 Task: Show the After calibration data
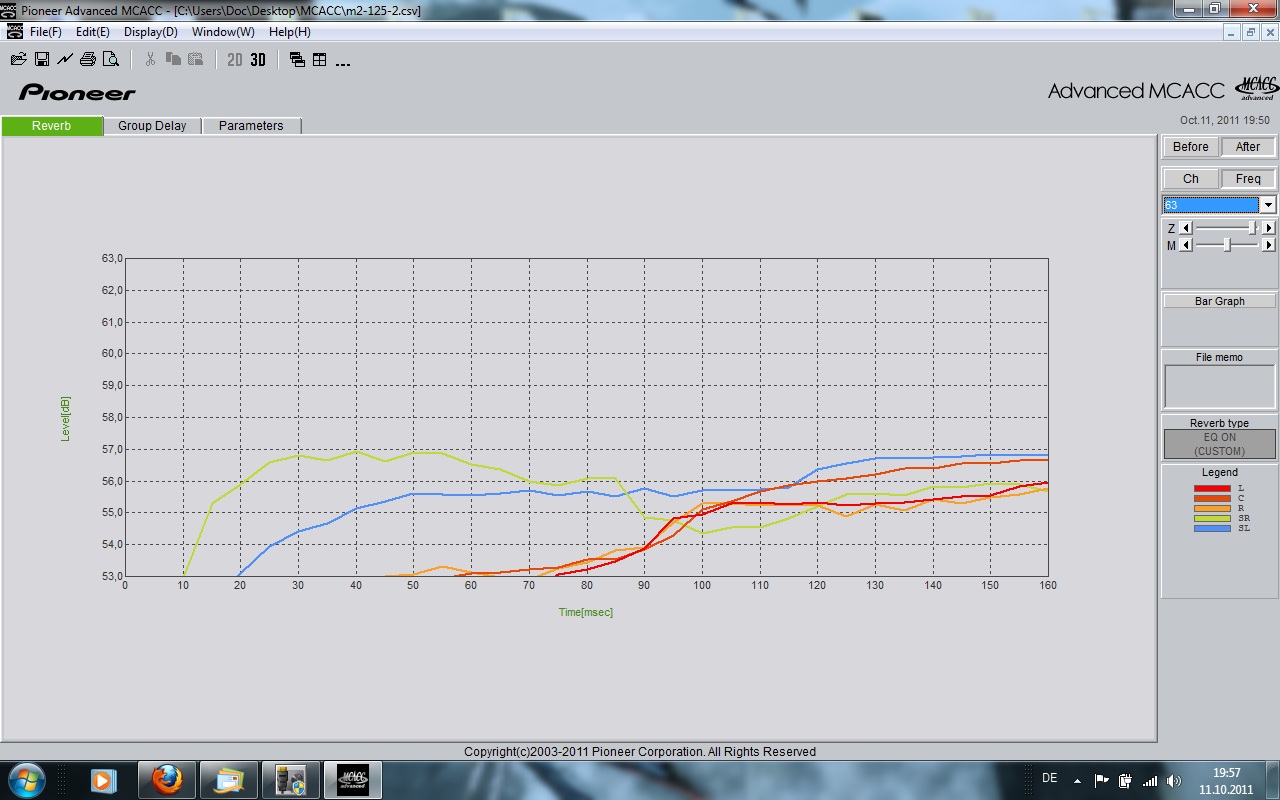1248,147
